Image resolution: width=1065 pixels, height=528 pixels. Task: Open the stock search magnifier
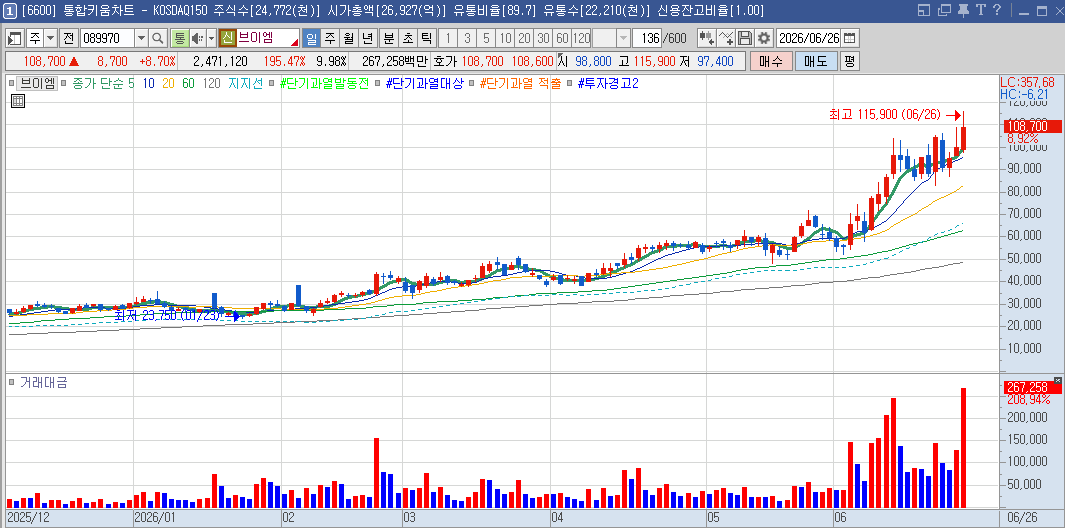(x=158, y=38)
